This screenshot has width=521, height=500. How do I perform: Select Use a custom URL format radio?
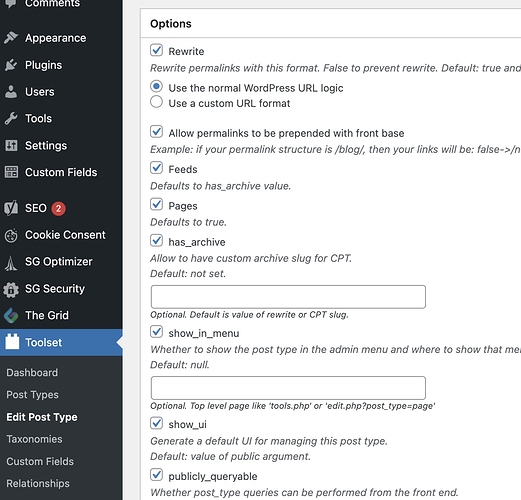coord(156,102)
